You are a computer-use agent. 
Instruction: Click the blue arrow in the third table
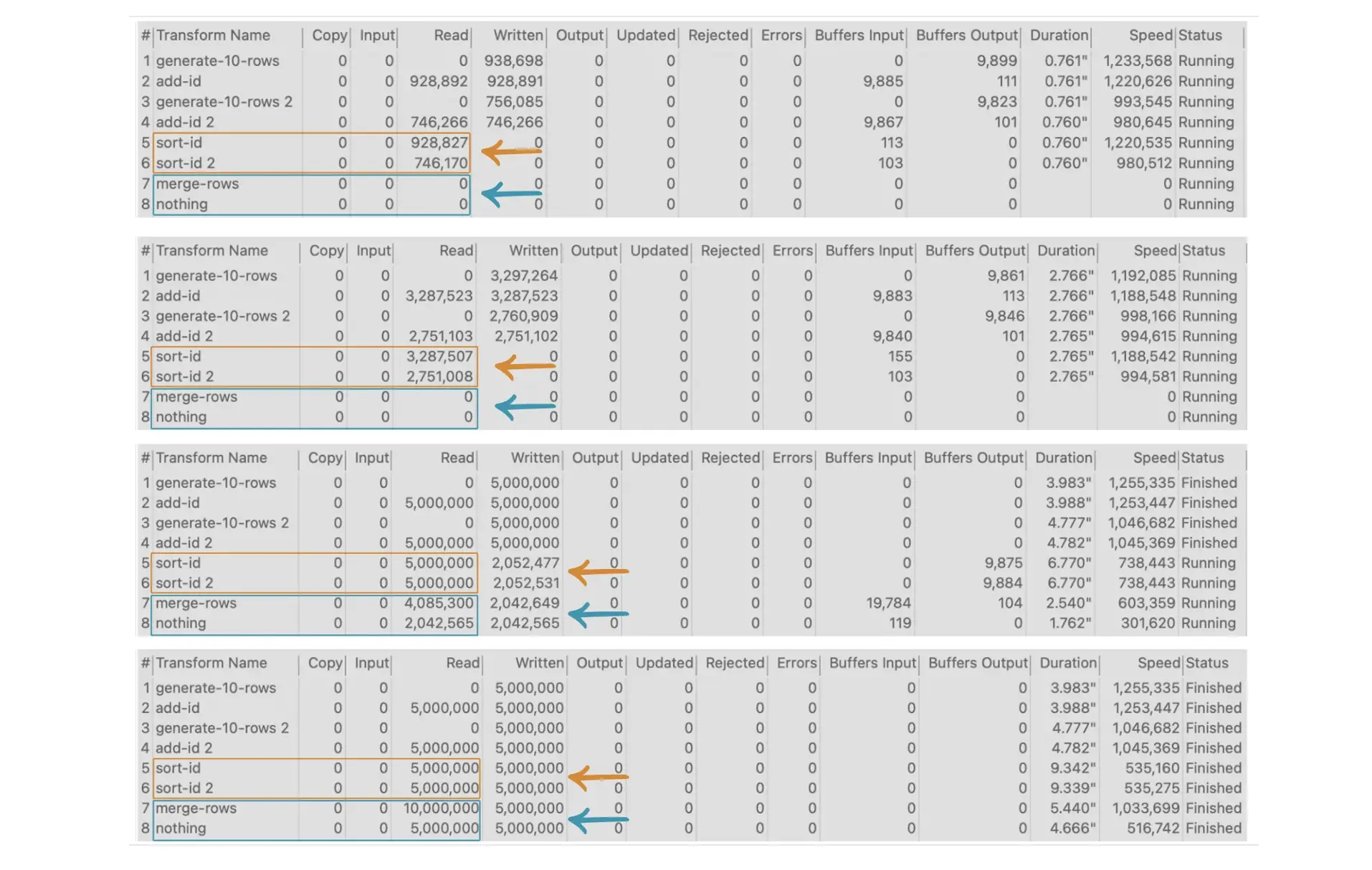(598, 613)
